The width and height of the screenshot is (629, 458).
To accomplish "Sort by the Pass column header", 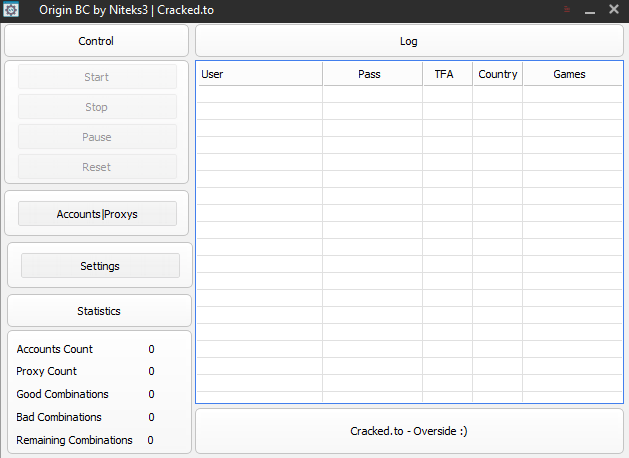I will 373,74.
